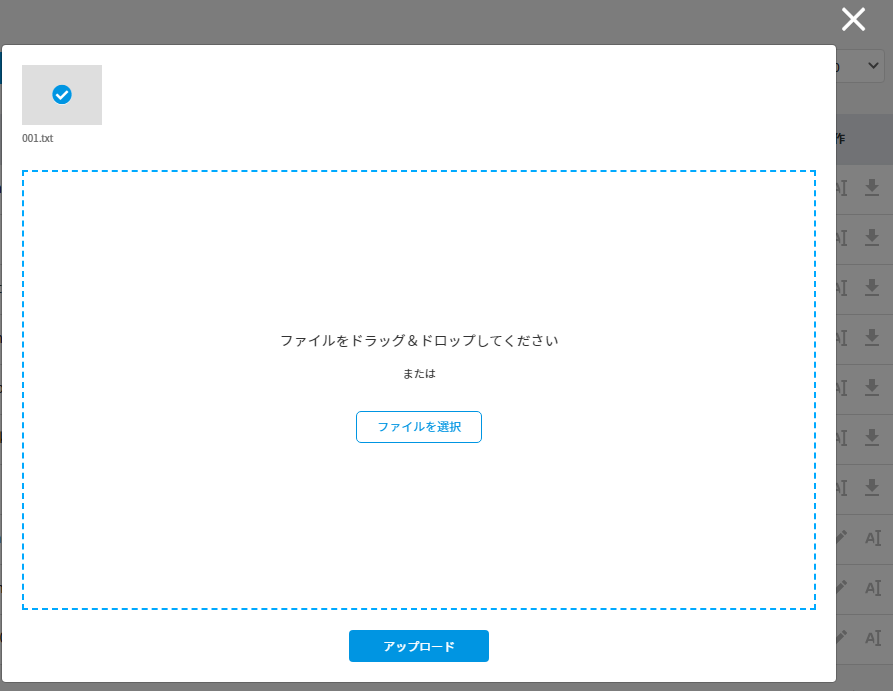Click the download icon in the first row
The height and width of the screenshot is (691, 893).
pos(872,187)
